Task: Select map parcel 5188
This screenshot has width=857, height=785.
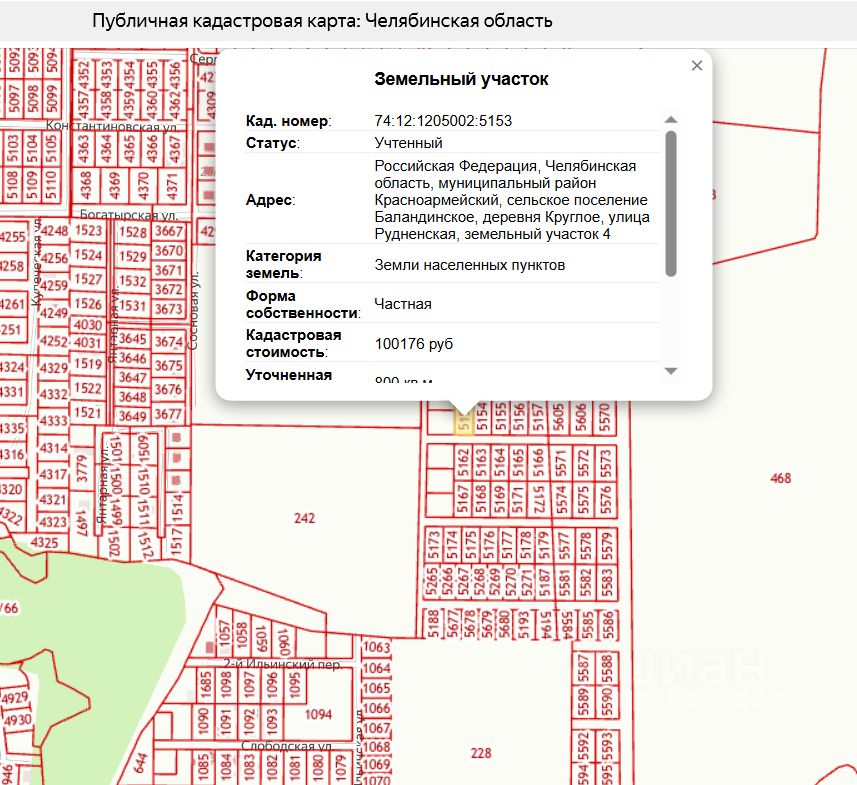Action: coord(433,623)
